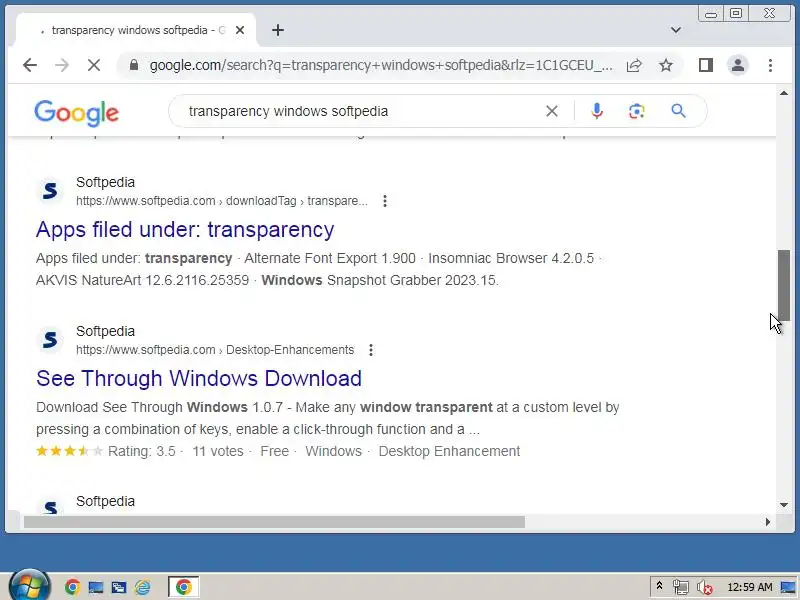Click the address bar URL
The width and height of the screenshot is (800, 600).
click(x=381, y=65)
